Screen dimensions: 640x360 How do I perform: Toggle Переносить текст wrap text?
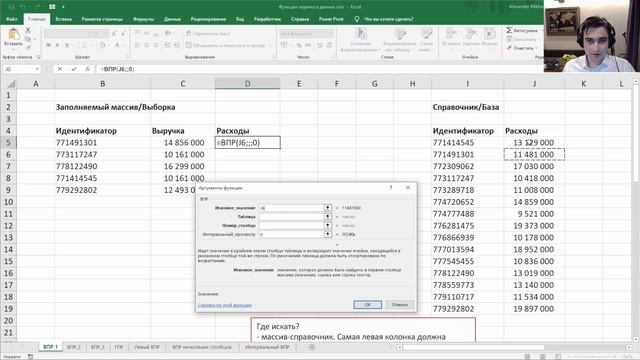(208, 33)
